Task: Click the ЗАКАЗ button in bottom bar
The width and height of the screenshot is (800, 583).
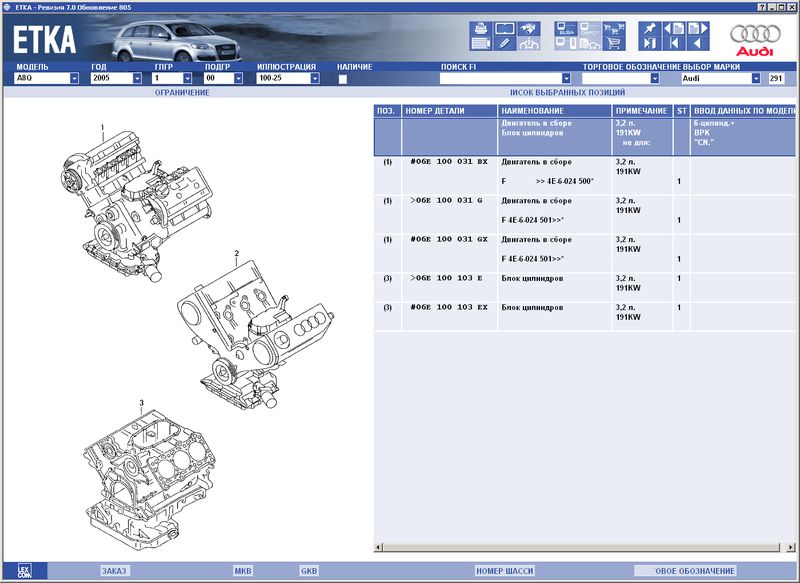Action: pyautogui.click(x=114, y=571)
